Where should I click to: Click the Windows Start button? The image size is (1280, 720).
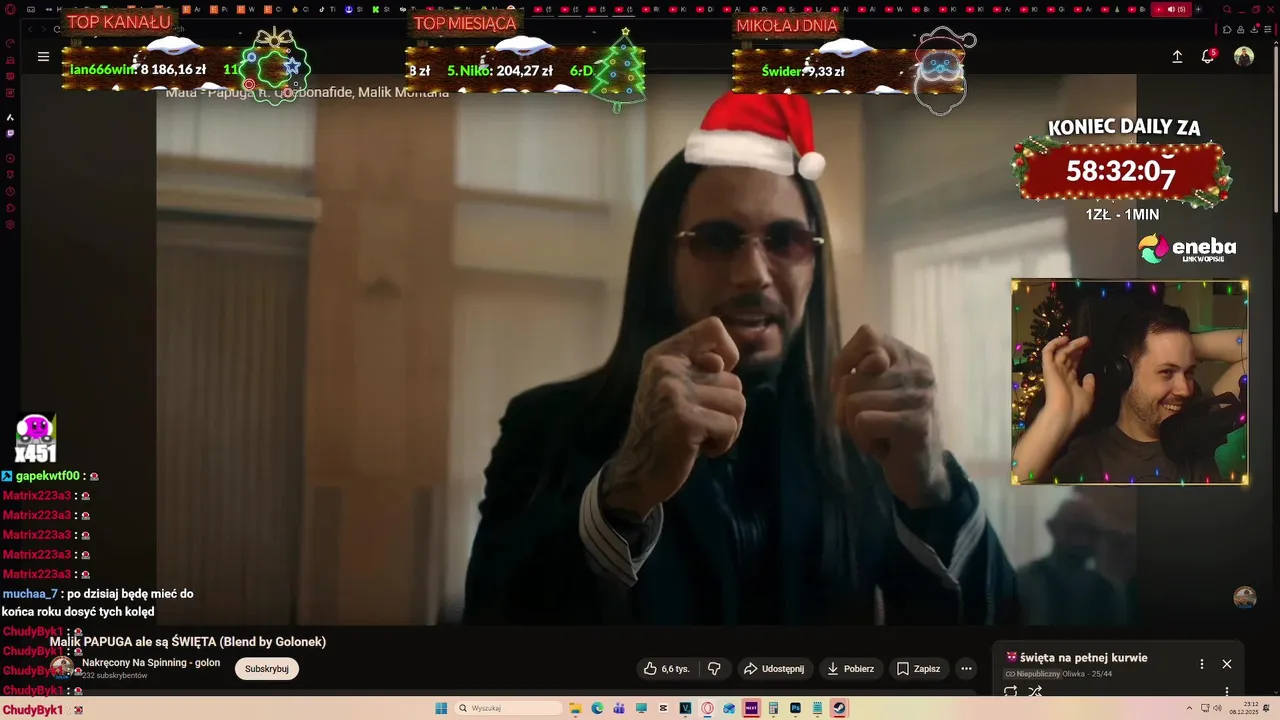tap(441, 708)
